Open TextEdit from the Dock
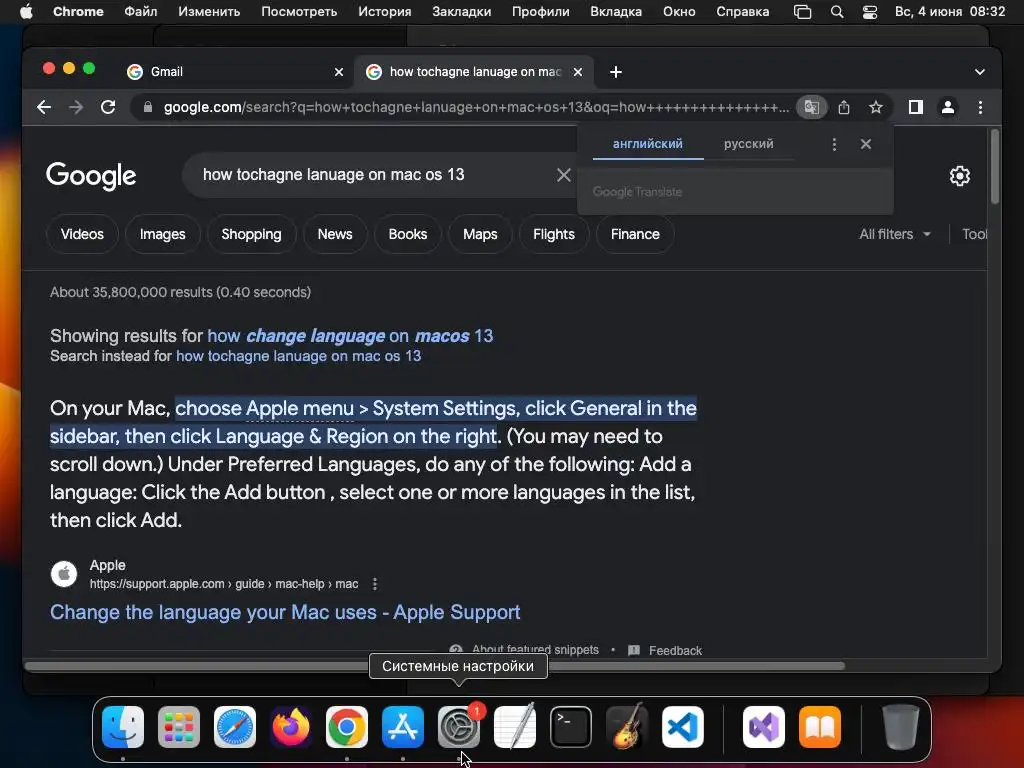Screen dimensions: 1024x768 tap(515, 727)
